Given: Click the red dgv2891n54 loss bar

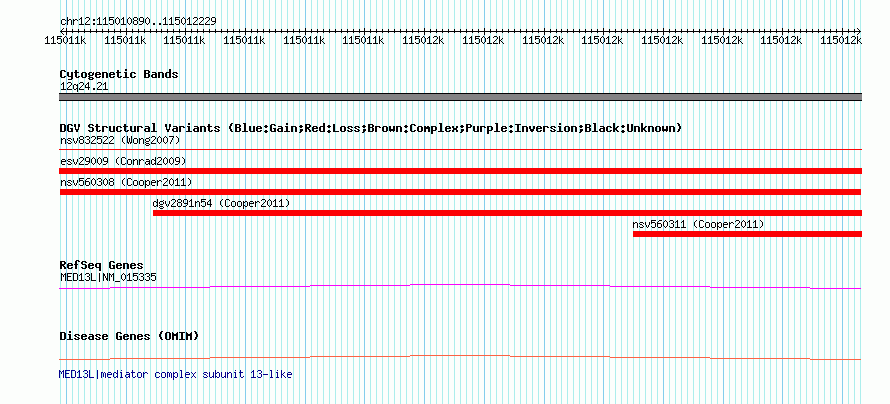Looking at the screenshot, I should click(507, 213).
